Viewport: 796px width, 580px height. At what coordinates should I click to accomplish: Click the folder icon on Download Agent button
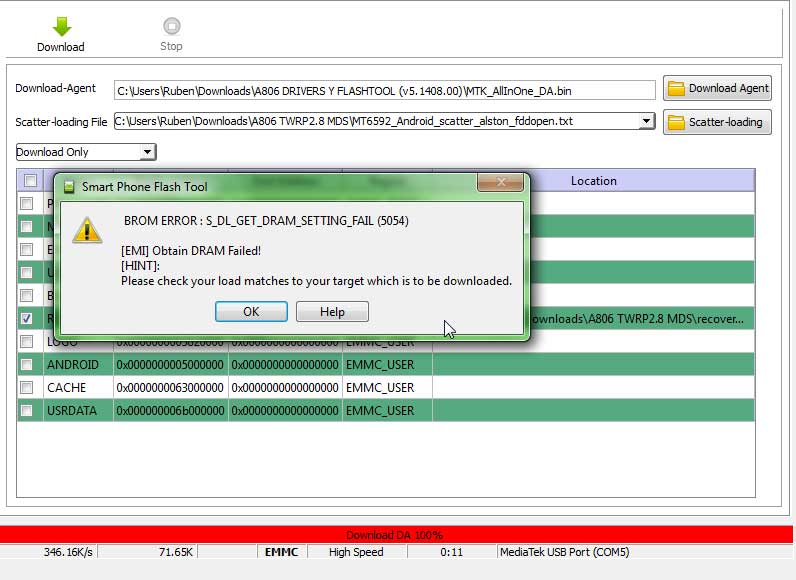[x=676, y=88]
